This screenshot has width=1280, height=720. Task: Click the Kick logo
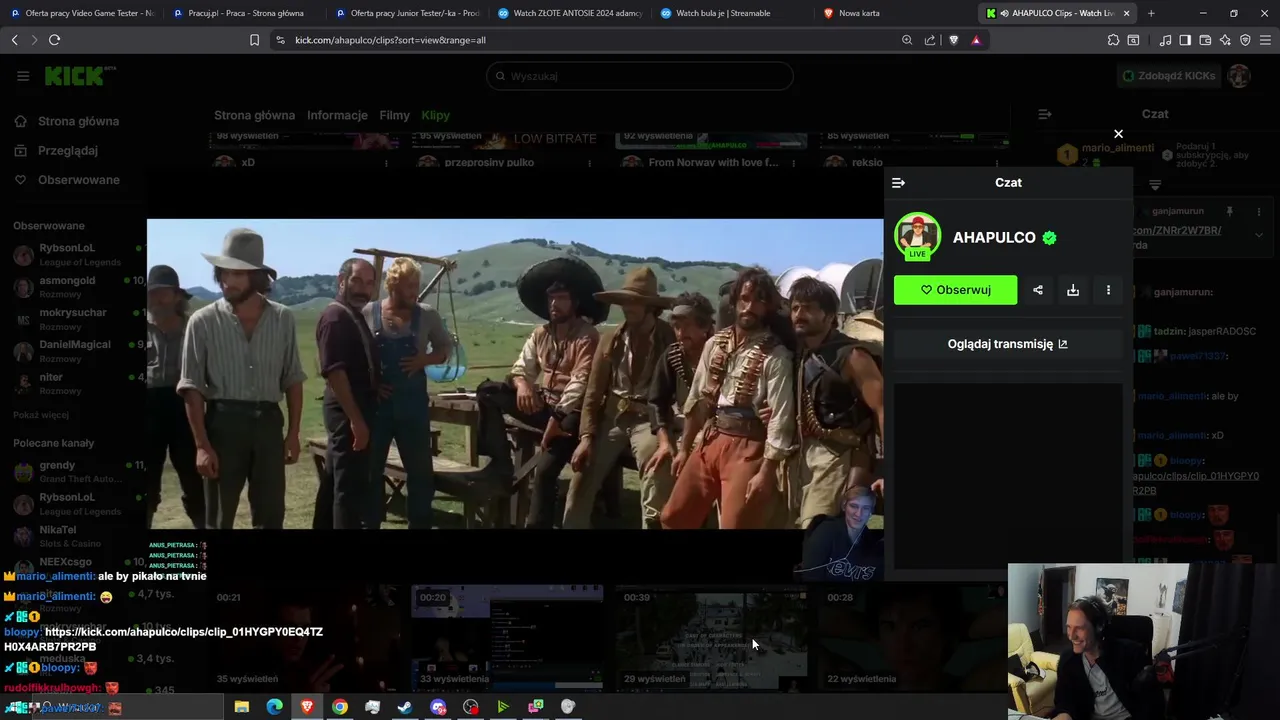[79, 76]
